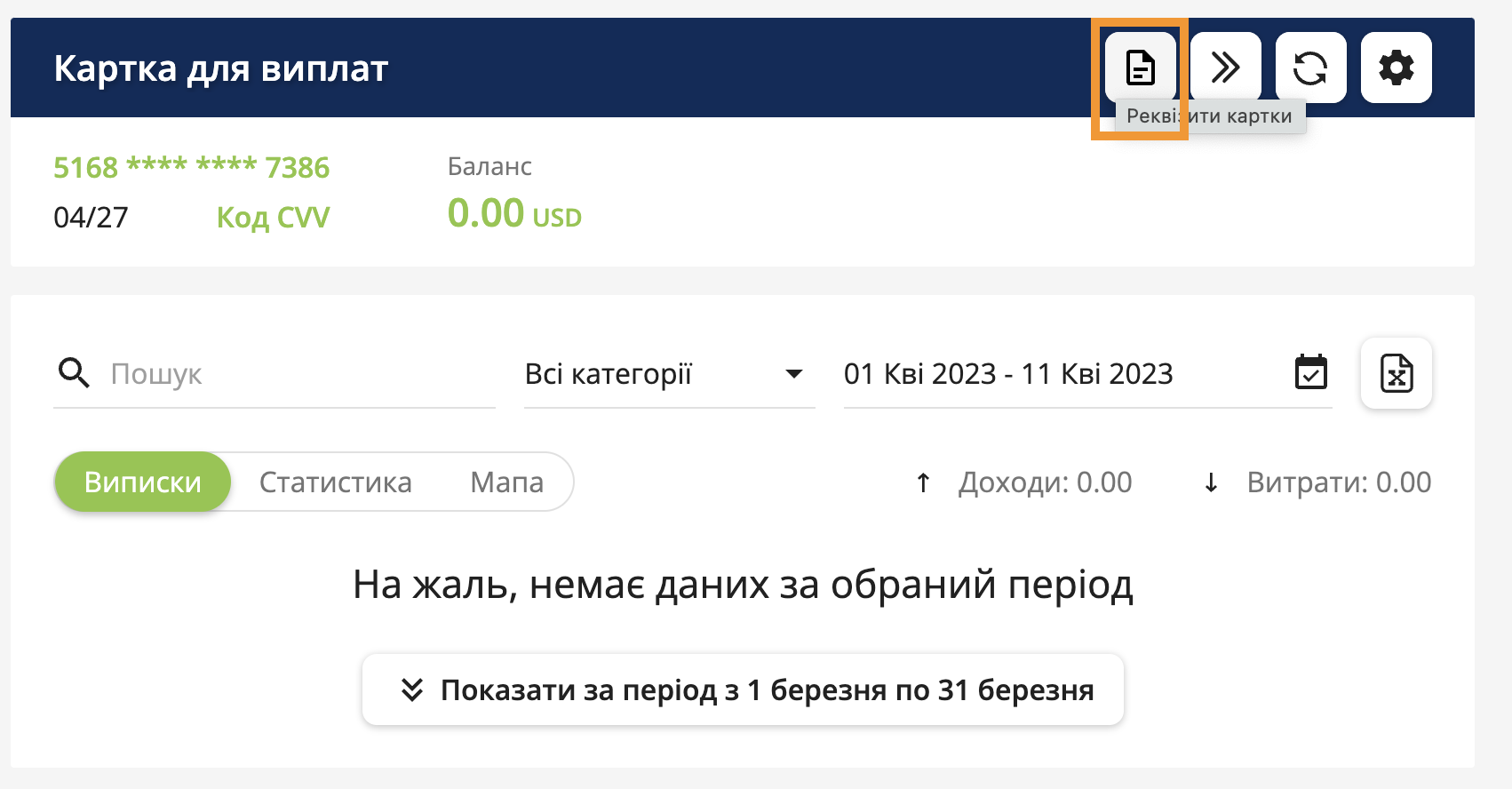Image resolution: width=1512 pixels, height=789 pixels.
Task: Switch to the Статистика tab
Action: tap(335, 482)
